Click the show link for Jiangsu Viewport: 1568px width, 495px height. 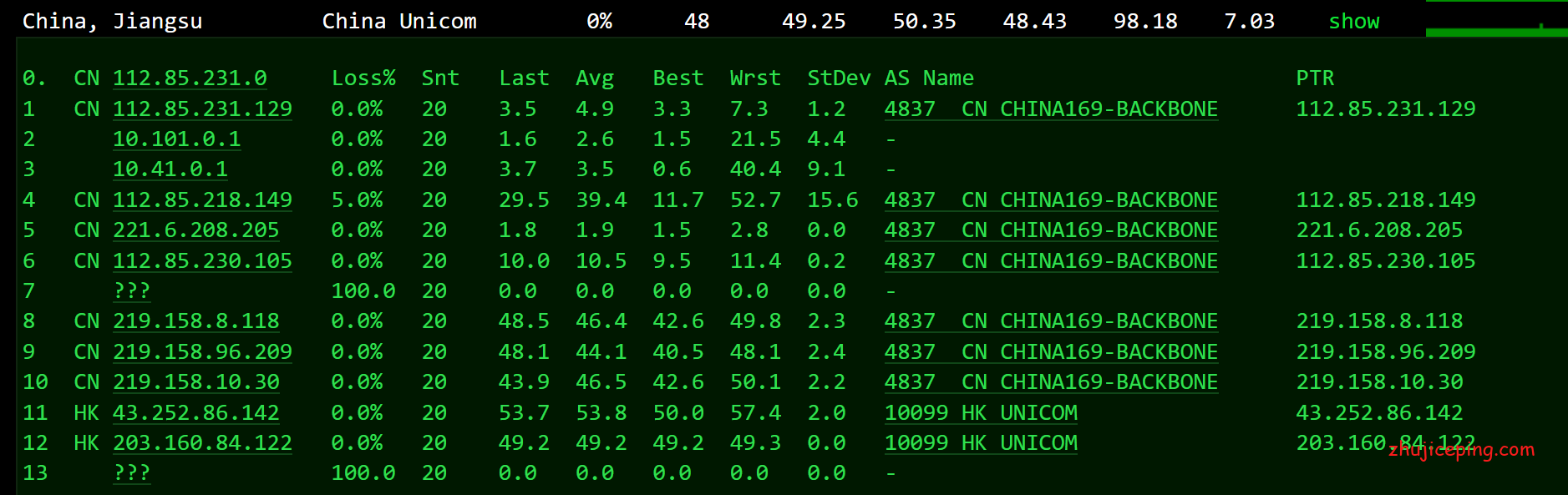point(1354,21)
